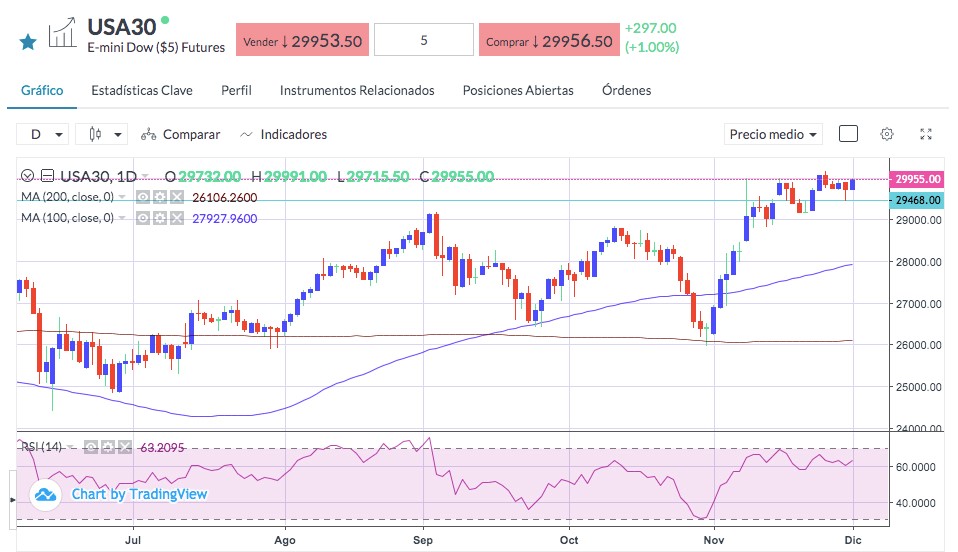Click the left-edge panel expand arrow
958x552 pixels.
[x=12, y=500]
